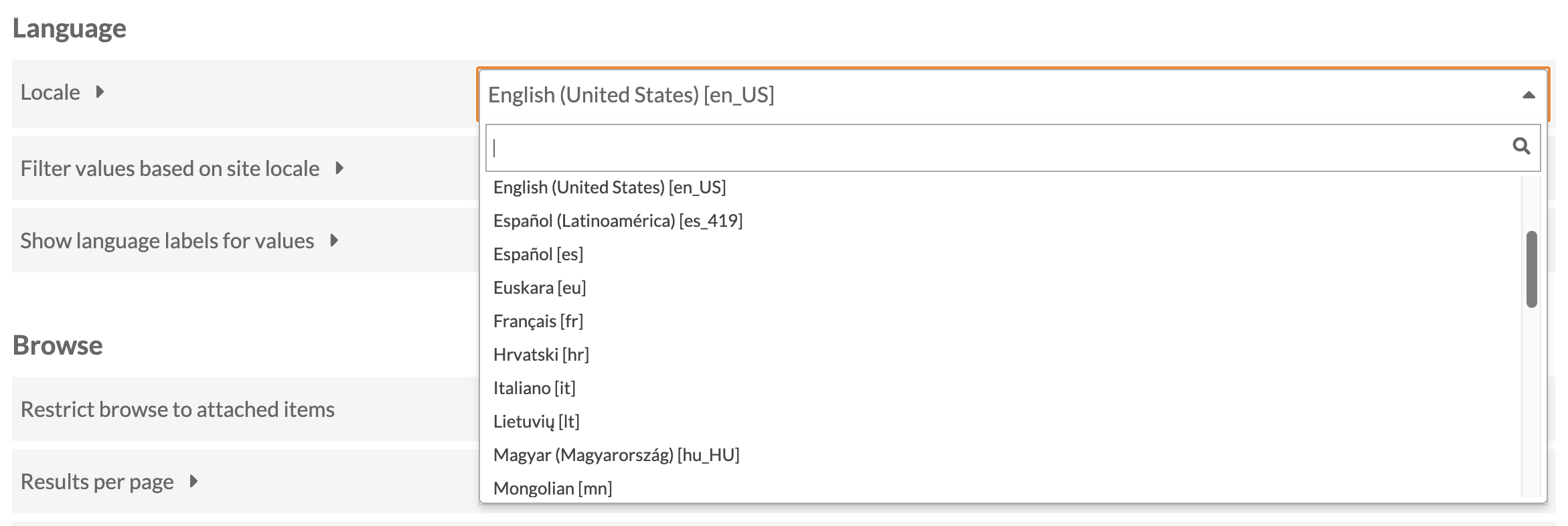This screenshot has height=526, width=1568.
Task: Expand the Results per page info triangle
Action: click(193, 481)
